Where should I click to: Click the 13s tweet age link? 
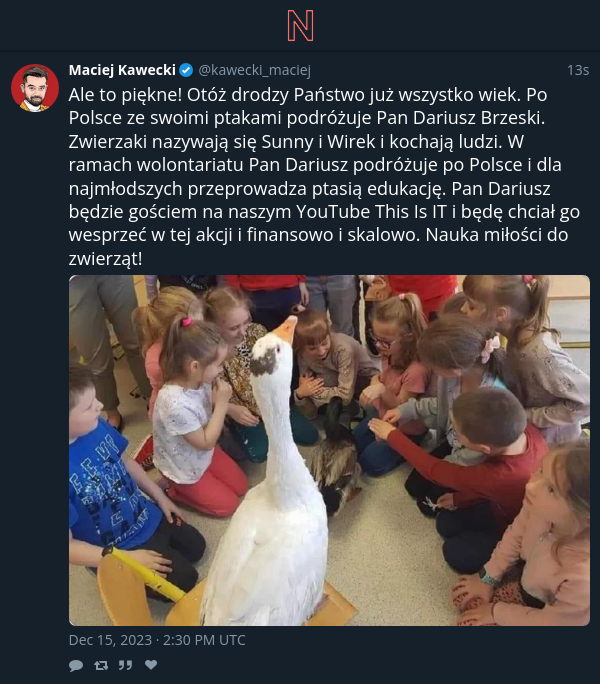[578, 70]
